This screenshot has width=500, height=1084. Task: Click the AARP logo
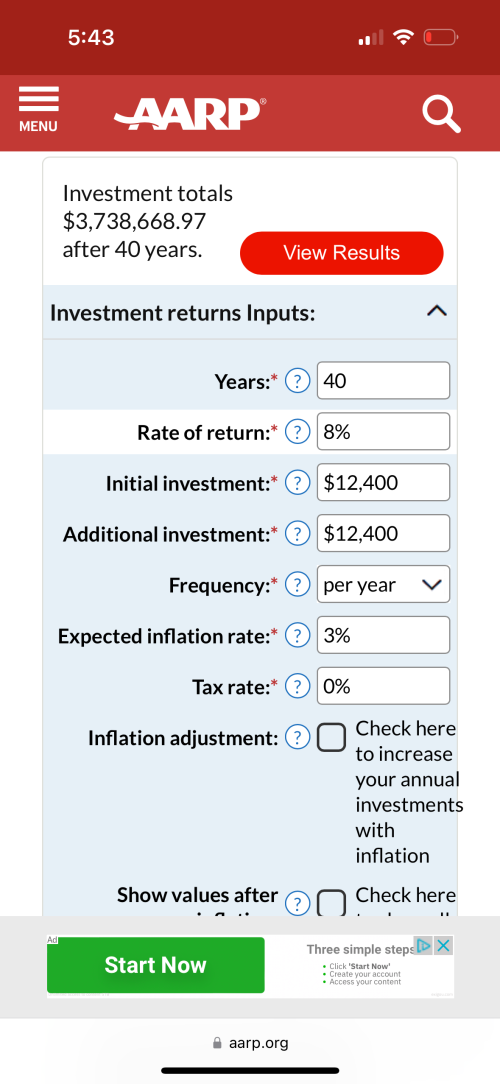(190, 113)
